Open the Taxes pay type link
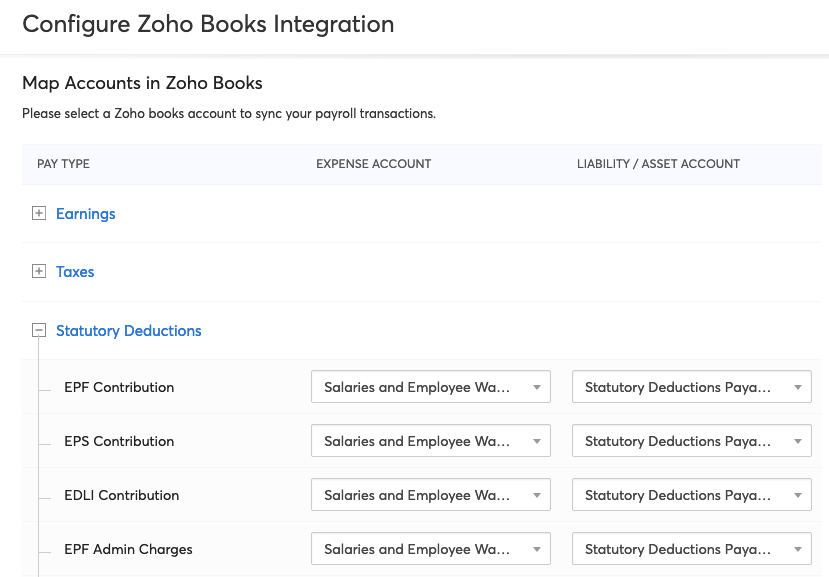Image resolution: width=829 pixels, height=577 pixels. pos(75,272)
